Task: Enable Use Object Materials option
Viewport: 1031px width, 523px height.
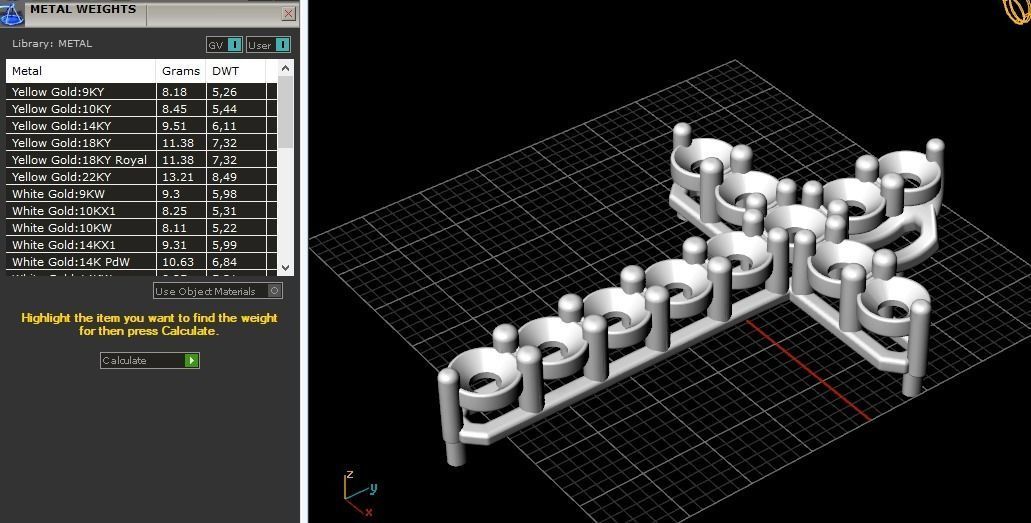Action: (218, 291)
